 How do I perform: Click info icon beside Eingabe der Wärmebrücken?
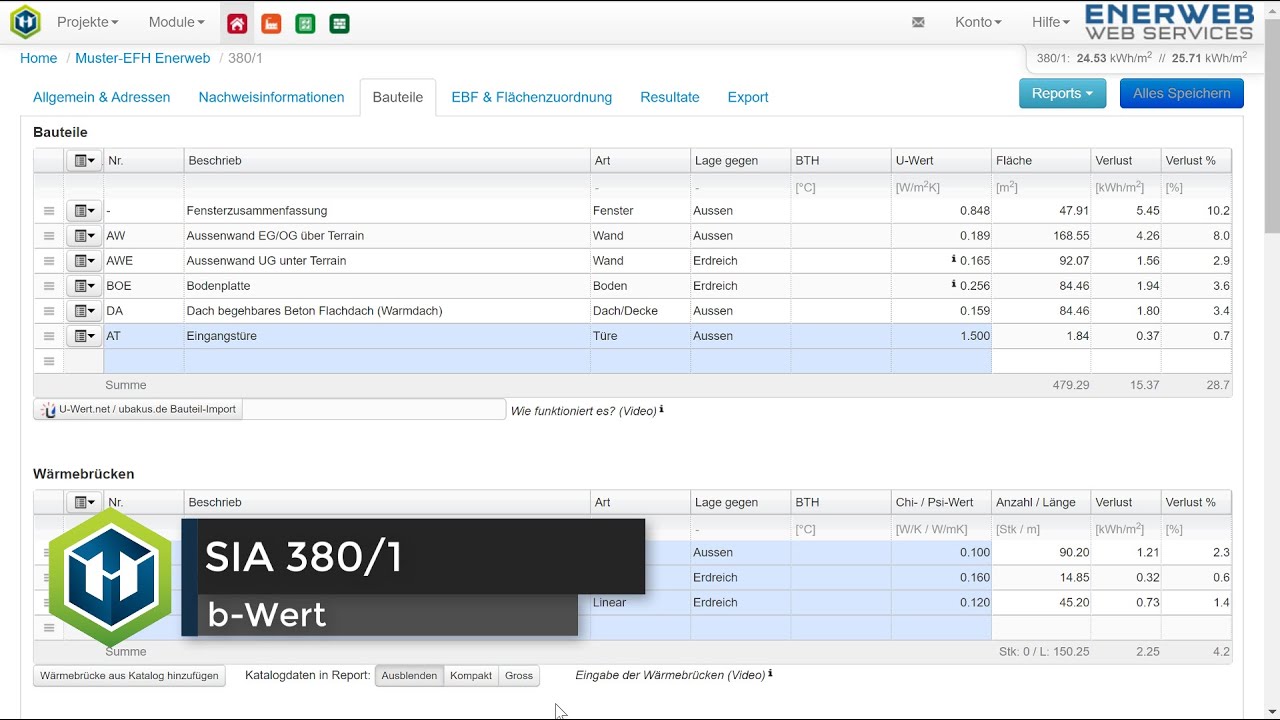coord(770,674)
